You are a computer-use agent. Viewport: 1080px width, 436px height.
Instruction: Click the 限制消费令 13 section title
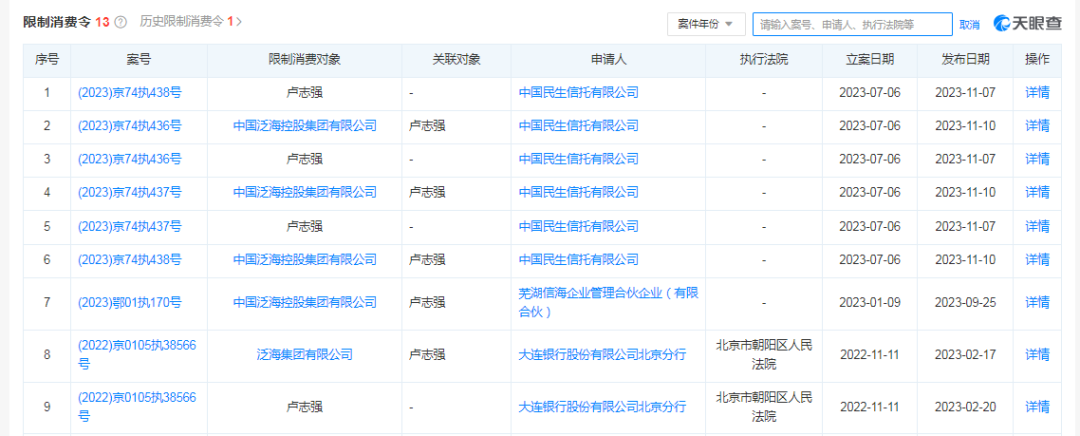point(67,22)
